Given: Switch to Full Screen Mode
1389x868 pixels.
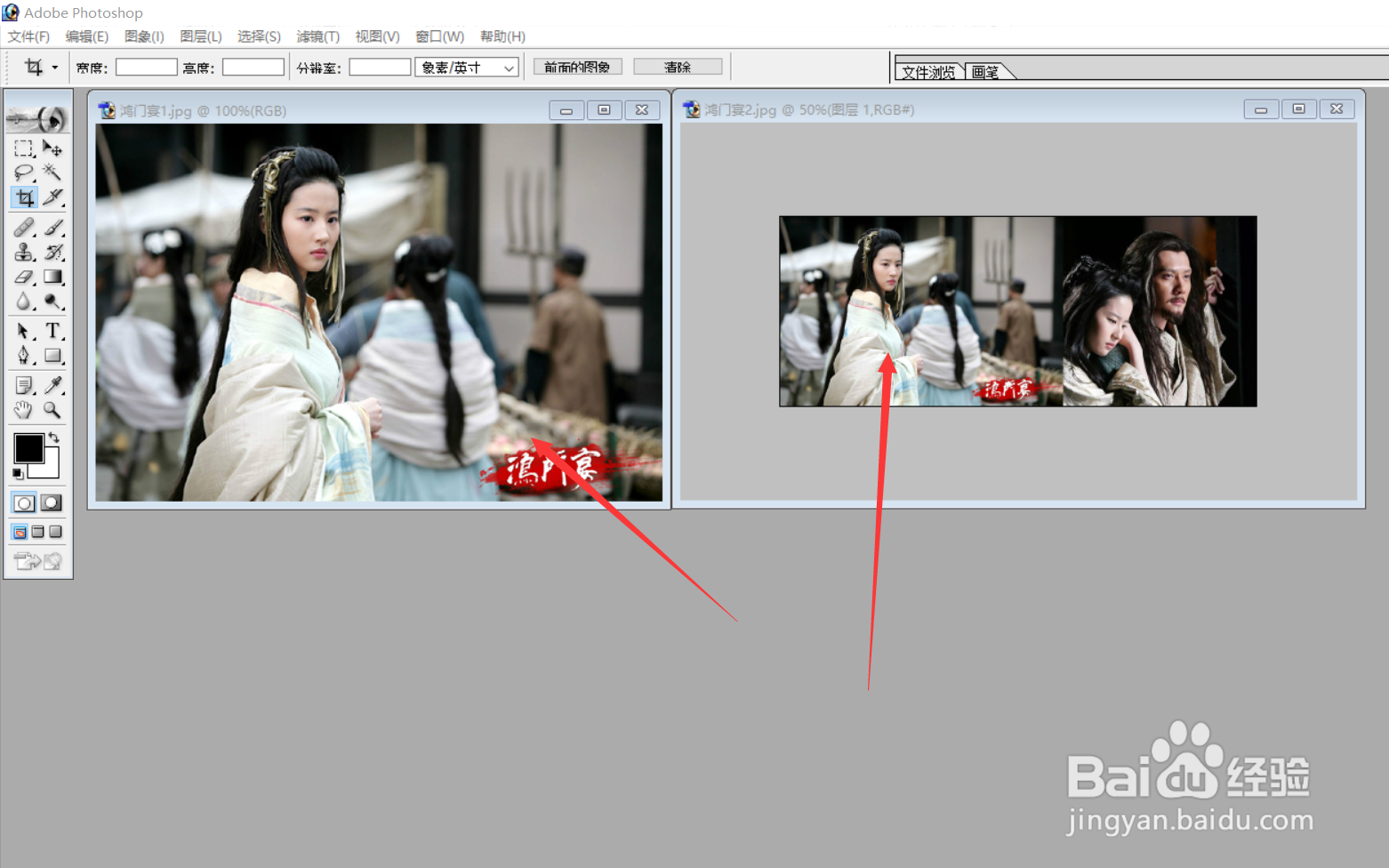Looking at the screenshot, I should [x=55, y=532].
